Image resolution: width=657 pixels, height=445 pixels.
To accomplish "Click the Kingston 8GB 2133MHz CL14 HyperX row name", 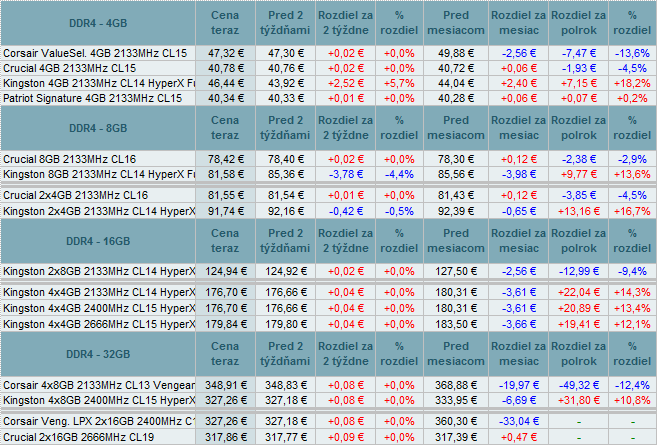I will tap(99, 174).
